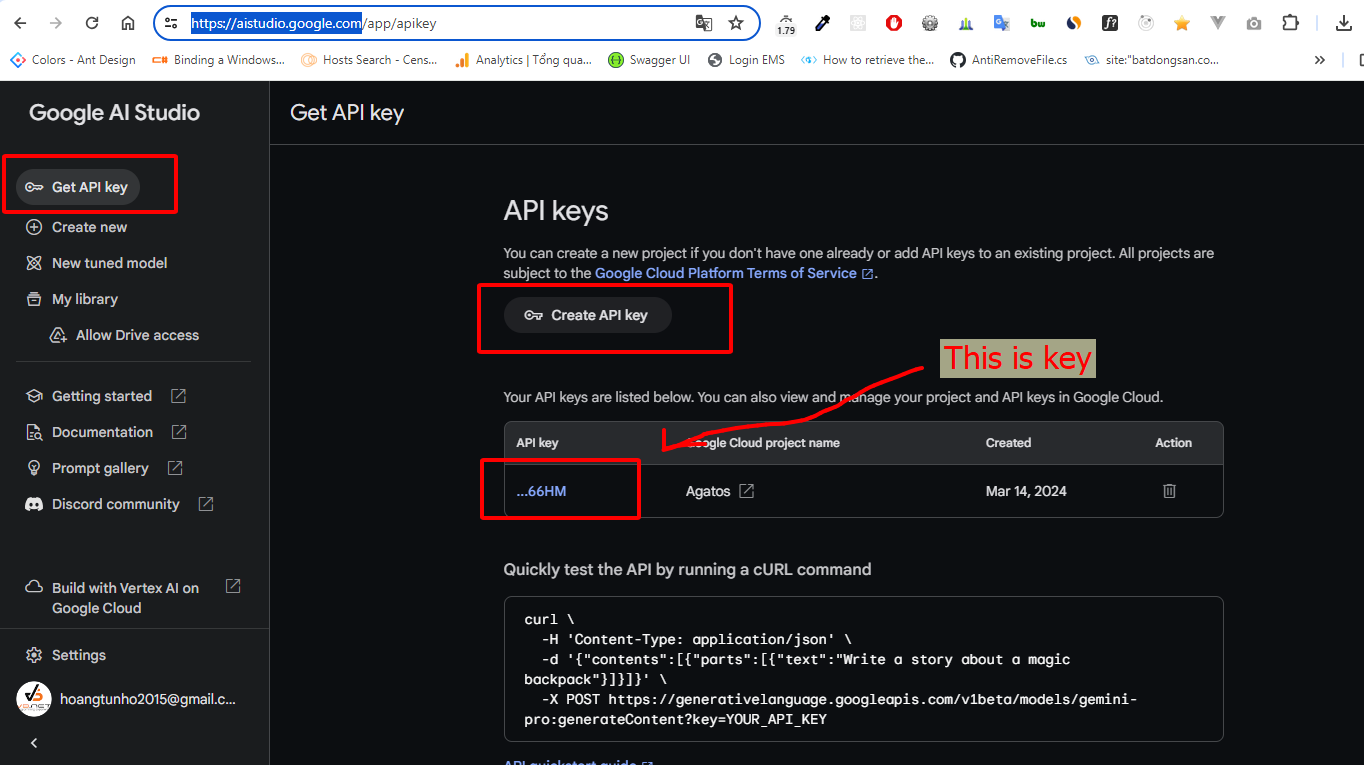Screen dimensions: 1364x765
Task: Click the 'Google Cloud project name' column header
Action: pos(763,442)
